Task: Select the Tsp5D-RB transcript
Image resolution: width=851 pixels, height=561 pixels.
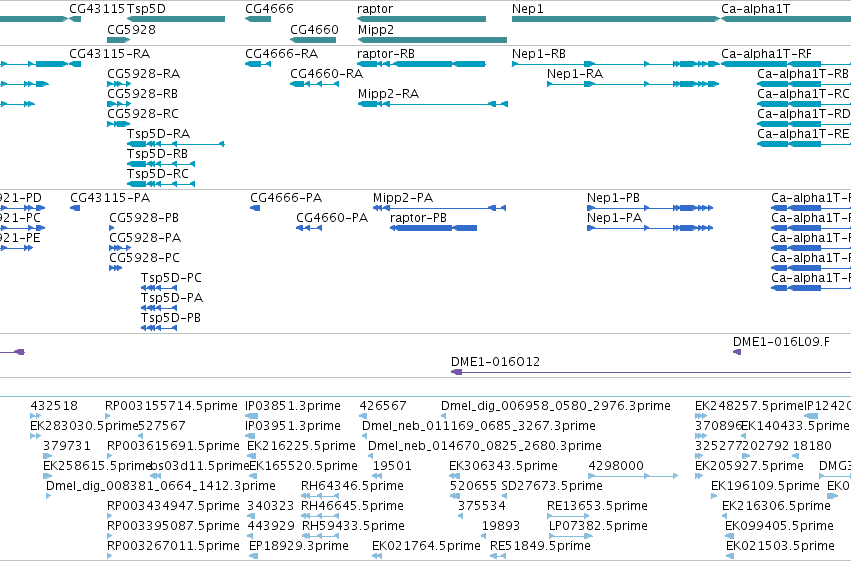Action: [157, 154]
